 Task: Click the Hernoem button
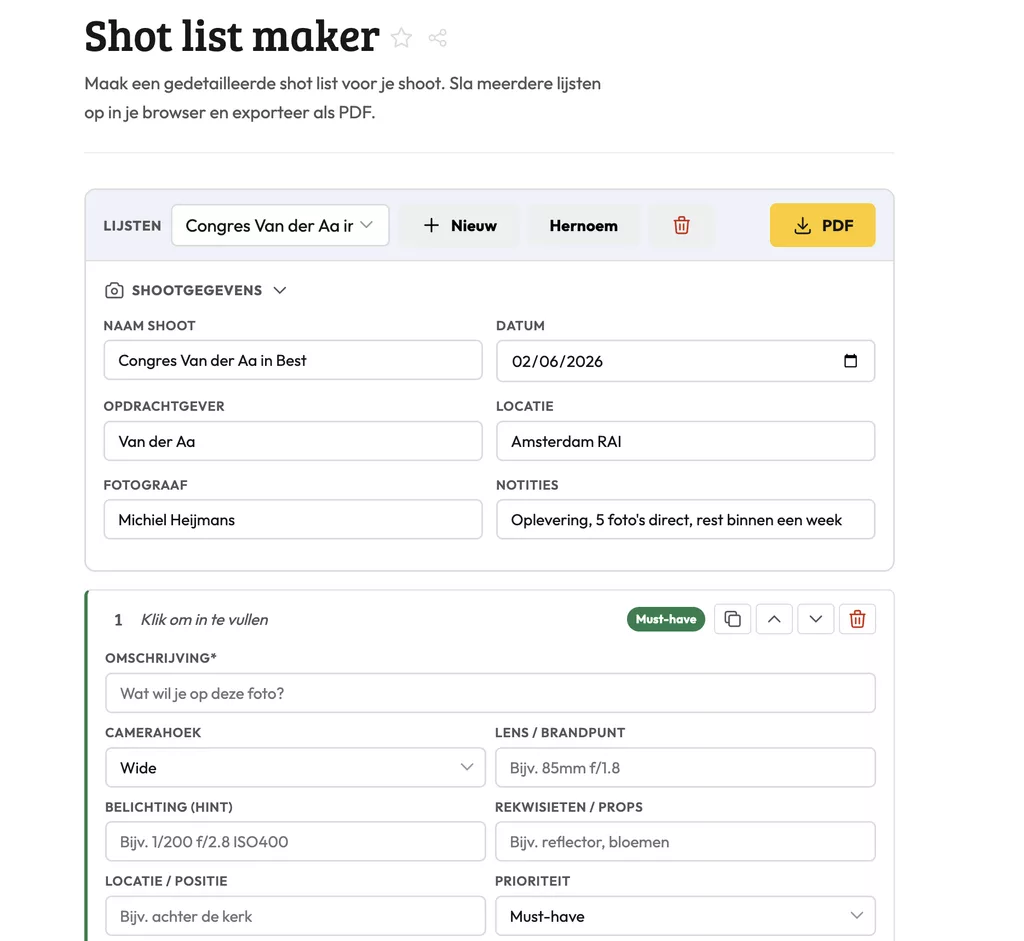pos(583,225)
